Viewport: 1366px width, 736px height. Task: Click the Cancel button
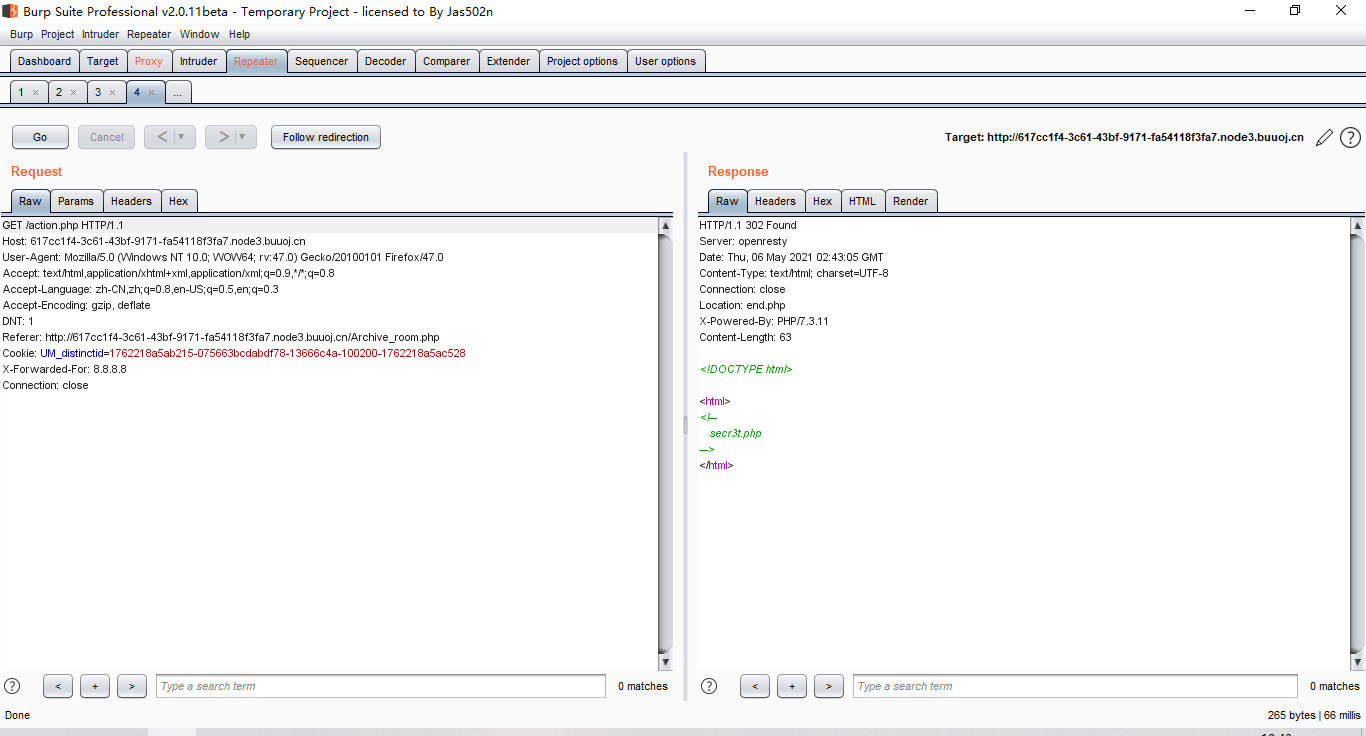(x=107, y=137)
